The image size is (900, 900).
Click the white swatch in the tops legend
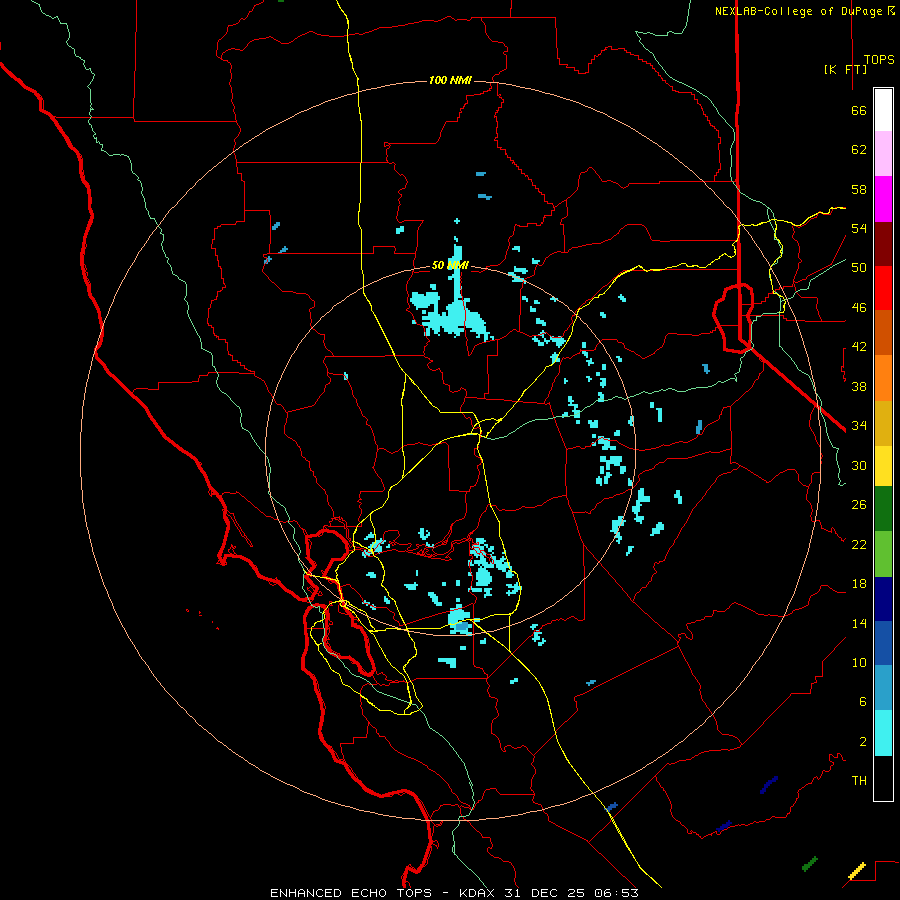coord(883,110)
